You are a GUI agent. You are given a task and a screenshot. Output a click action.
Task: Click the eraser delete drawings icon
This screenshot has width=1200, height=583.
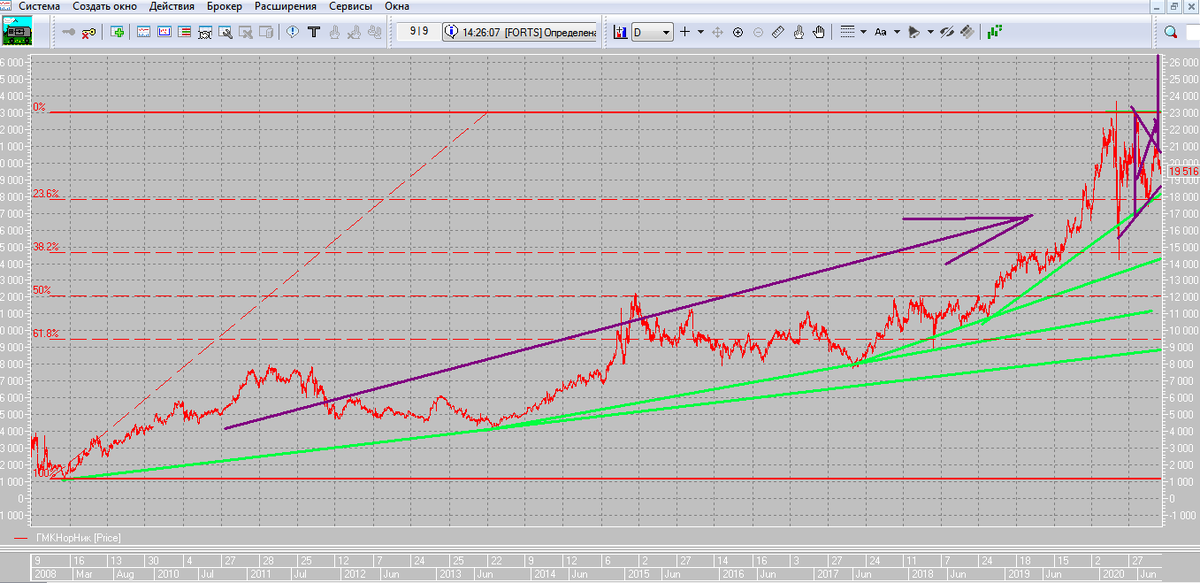967,32
